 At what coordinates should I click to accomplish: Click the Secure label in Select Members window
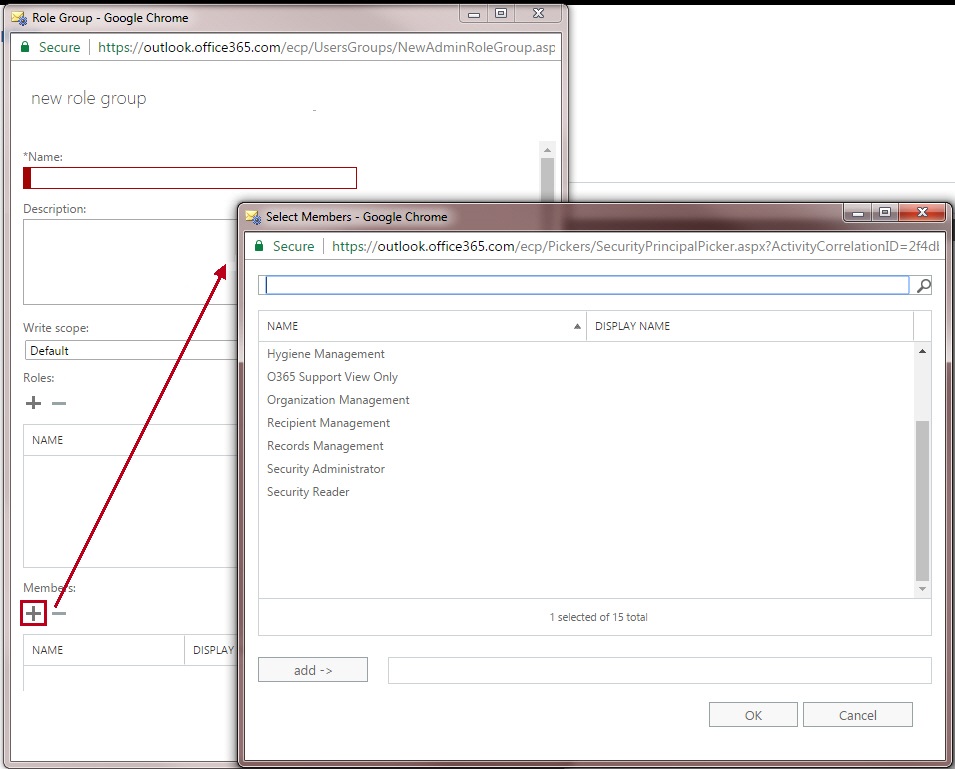(294, 246)
